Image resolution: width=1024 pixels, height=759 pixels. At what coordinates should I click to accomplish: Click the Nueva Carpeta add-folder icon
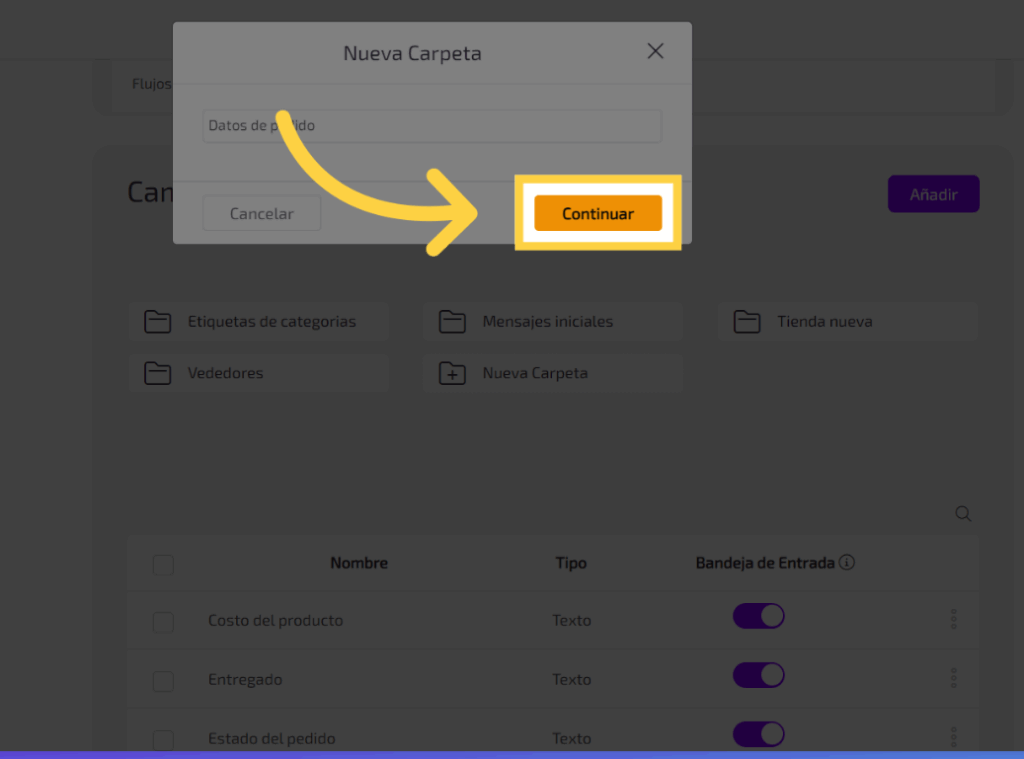pos(452,373)
